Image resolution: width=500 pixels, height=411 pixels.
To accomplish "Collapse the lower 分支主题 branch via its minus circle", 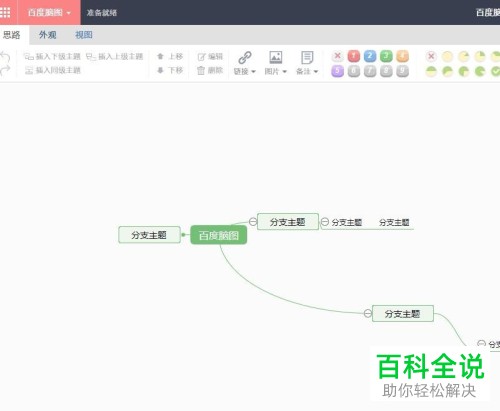I will [368, 313].
